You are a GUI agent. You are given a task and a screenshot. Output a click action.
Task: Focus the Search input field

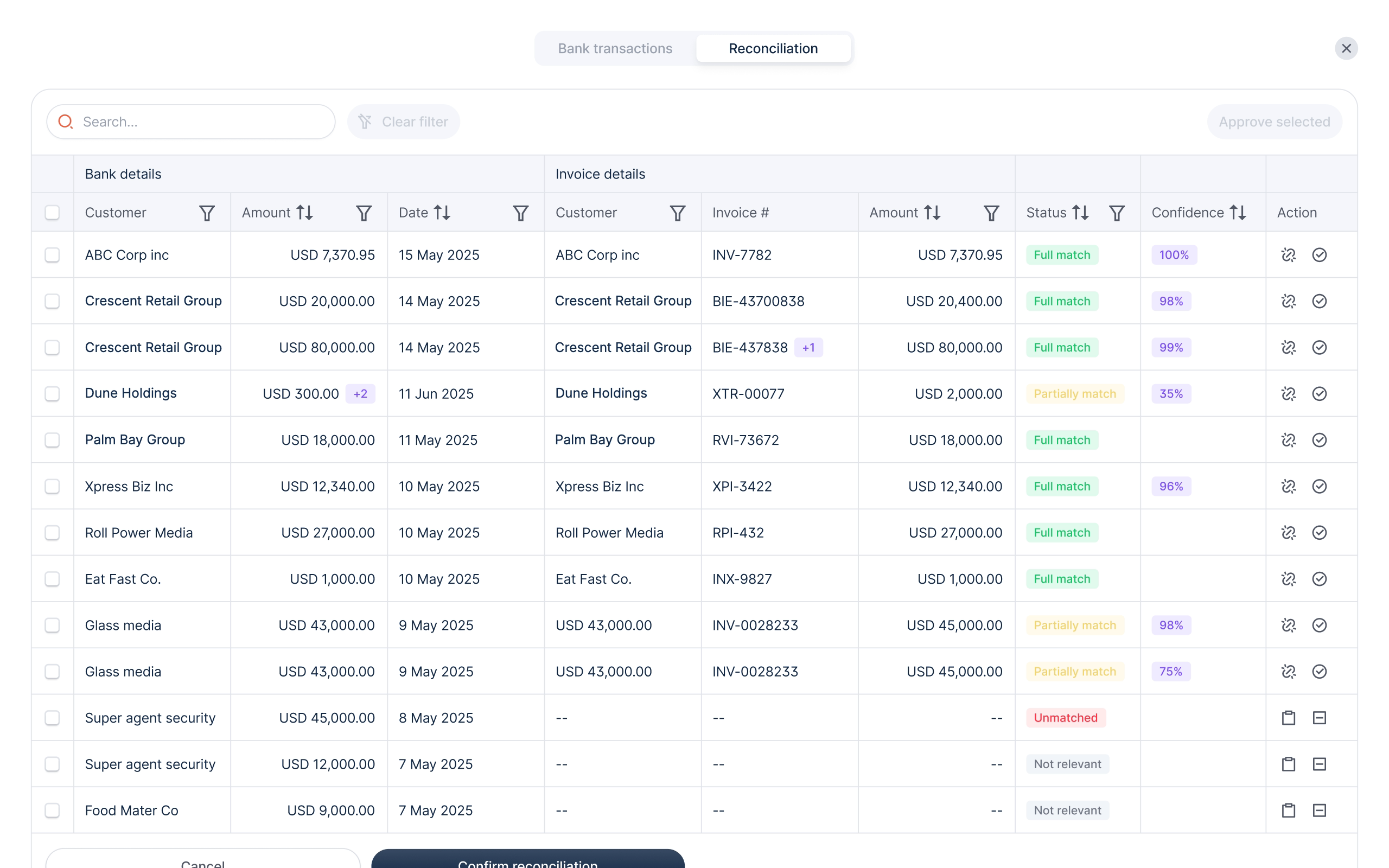point(191,122)
